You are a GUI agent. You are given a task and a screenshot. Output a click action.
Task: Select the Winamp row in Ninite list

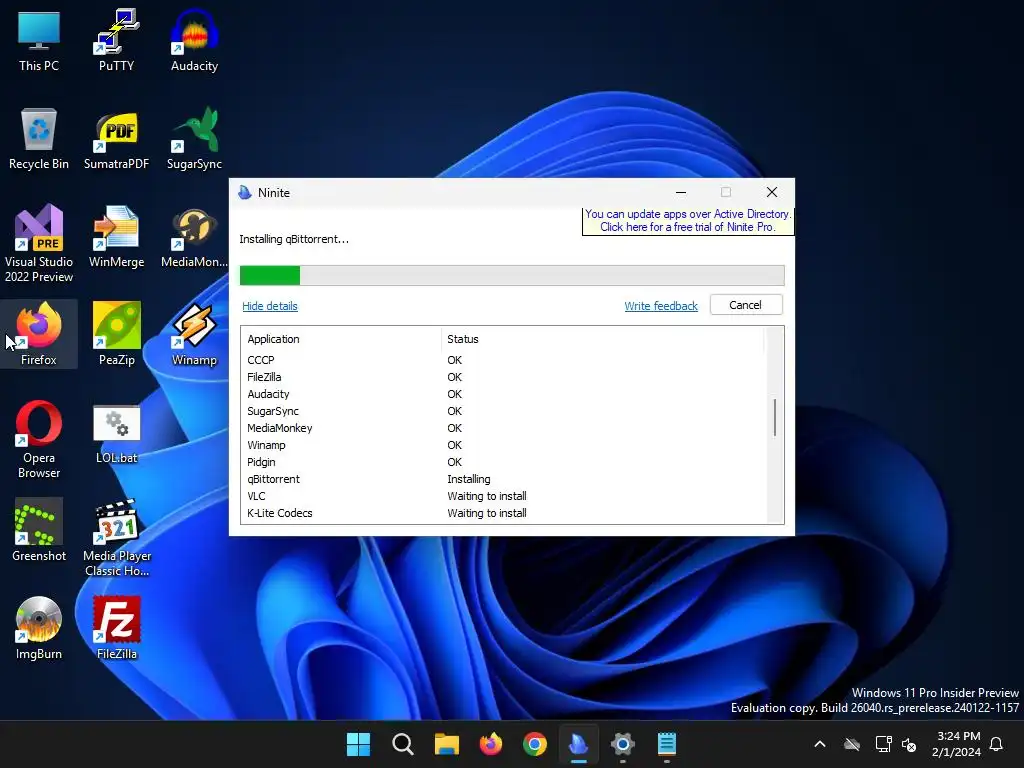pos(503,445)
